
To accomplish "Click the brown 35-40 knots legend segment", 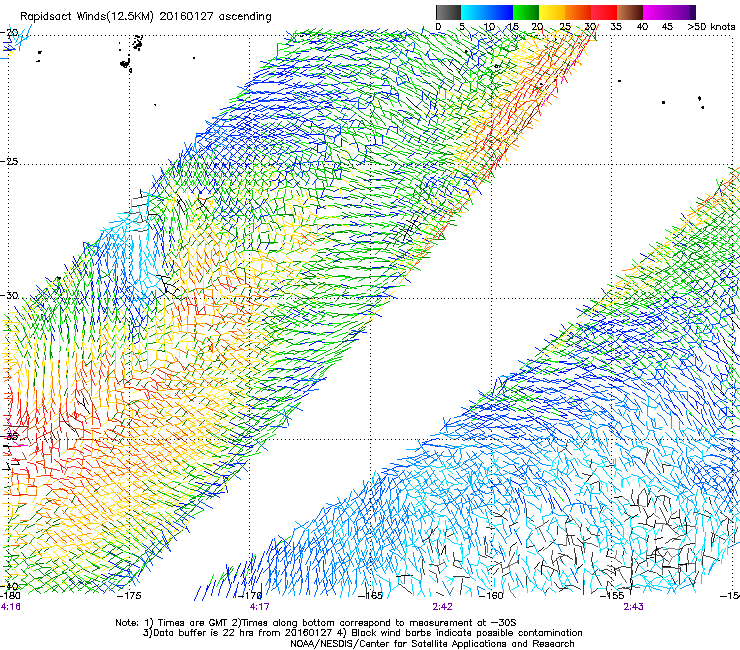I will pyautogui.click(x=630, y=13).
